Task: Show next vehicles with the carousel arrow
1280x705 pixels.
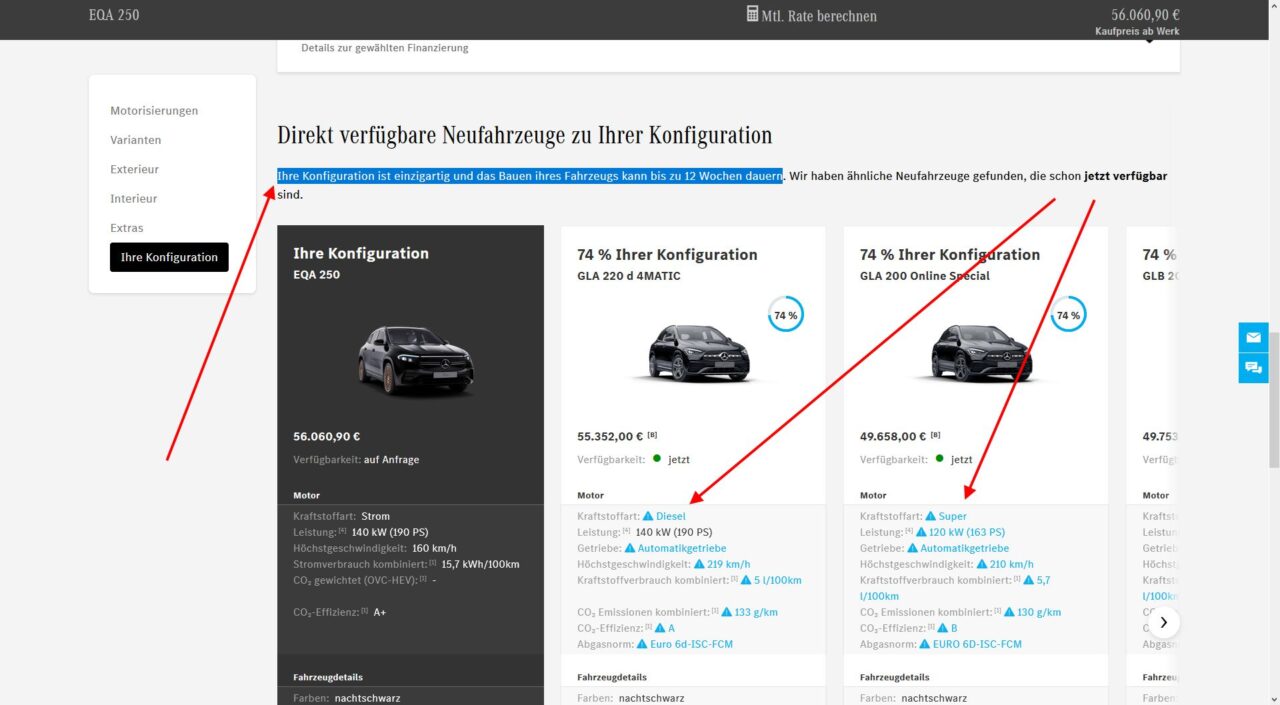Action: 1164,622
